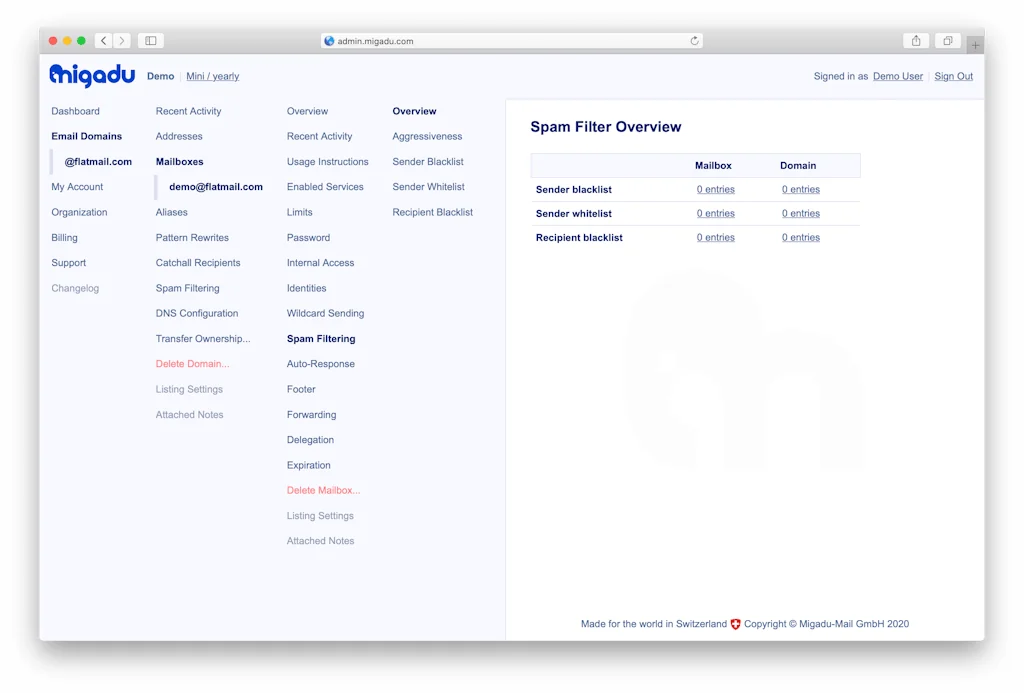Click Delete Domain...
The height and width of the screenshot is (693, 1024).
(193, 364)
